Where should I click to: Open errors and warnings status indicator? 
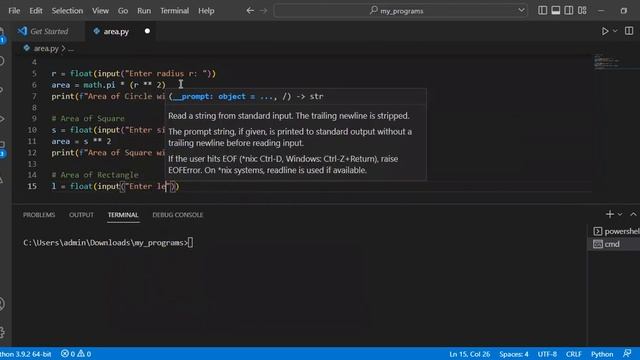pyautogui.click(x=76, y=354)
